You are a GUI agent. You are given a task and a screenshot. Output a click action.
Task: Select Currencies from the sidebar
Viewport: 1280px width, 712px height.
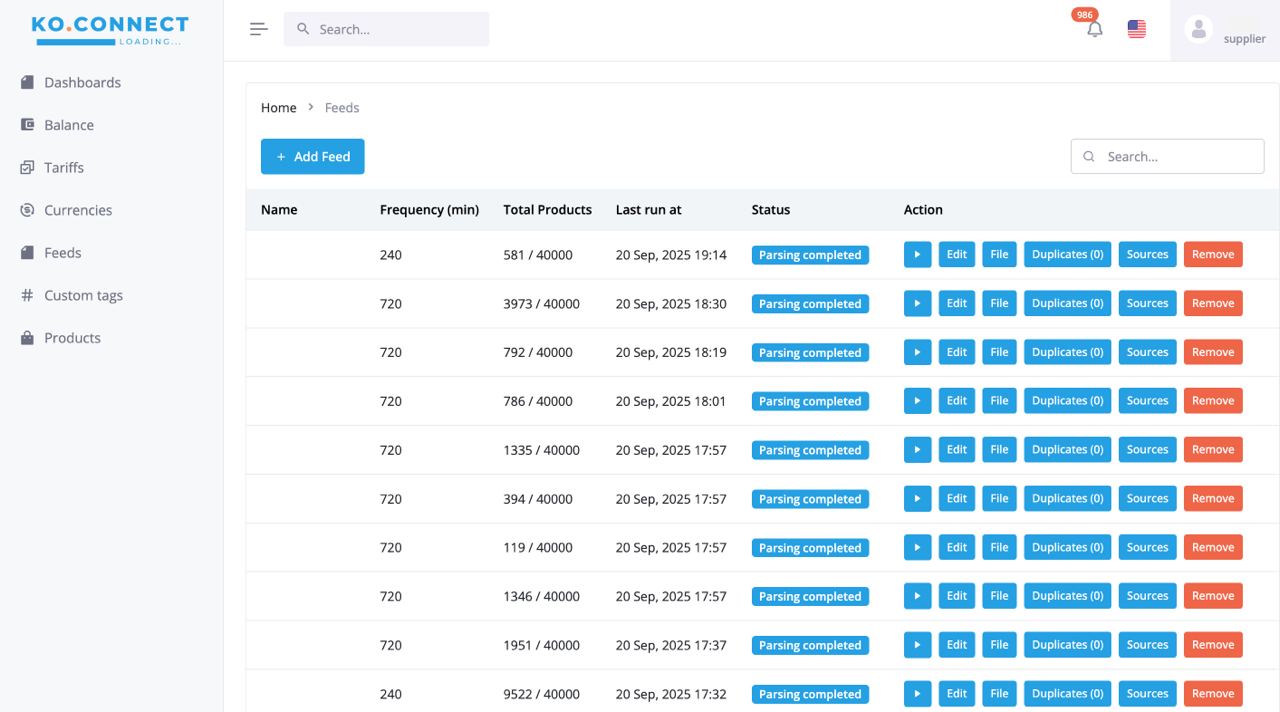78,210
